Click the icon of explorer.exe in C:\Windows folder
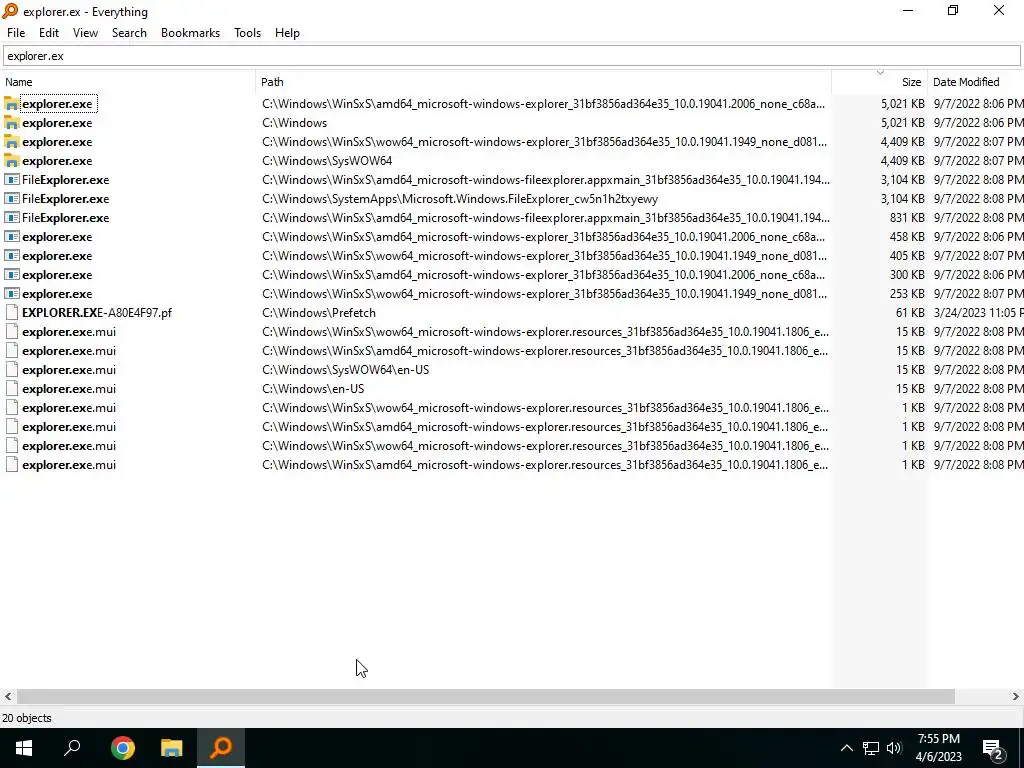 tap(11, 123)
